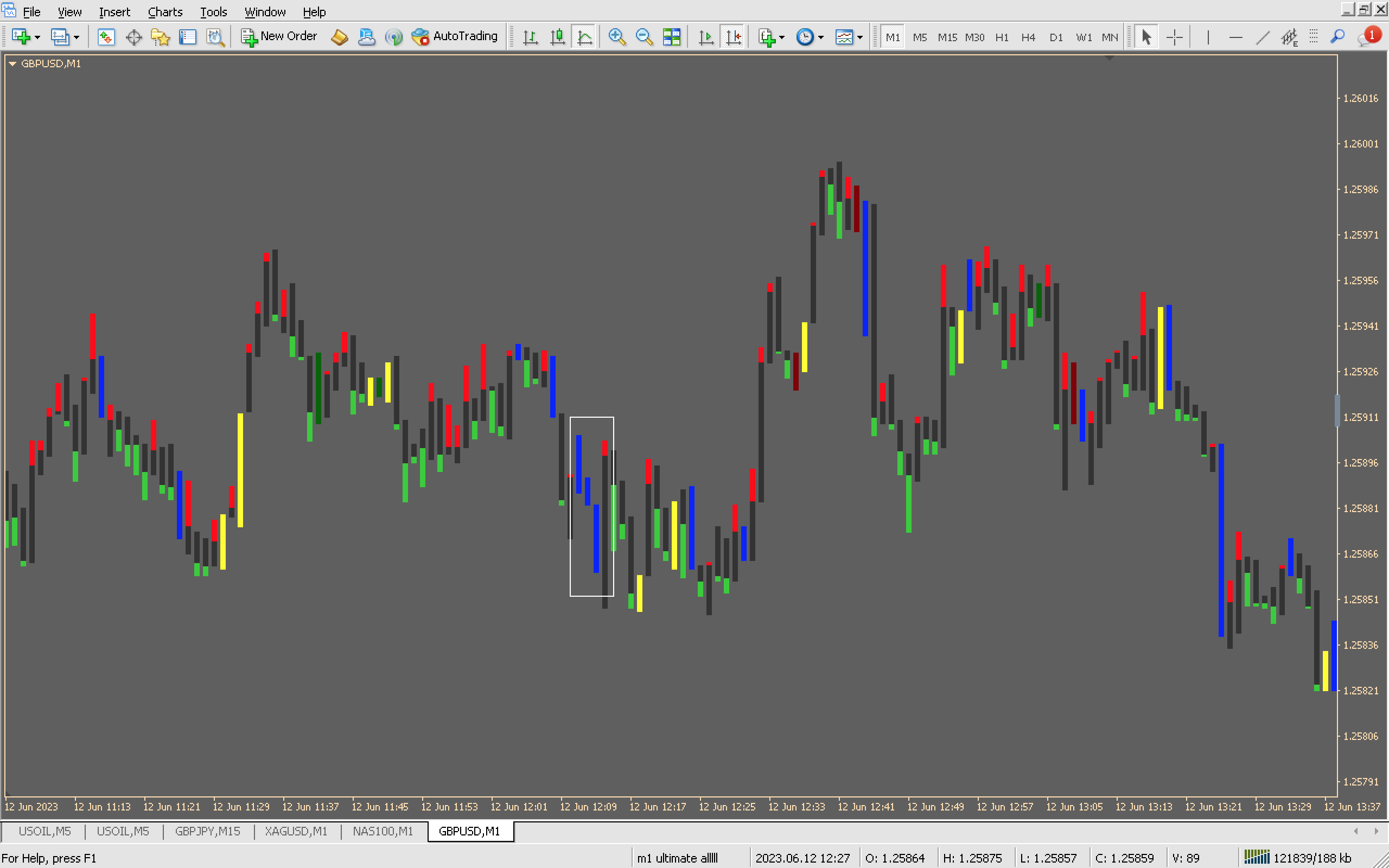The width and height of the screenshot is (1389, 868).
Task: Click the Zoom Out magnifier icon
Action: click(644, 37)
